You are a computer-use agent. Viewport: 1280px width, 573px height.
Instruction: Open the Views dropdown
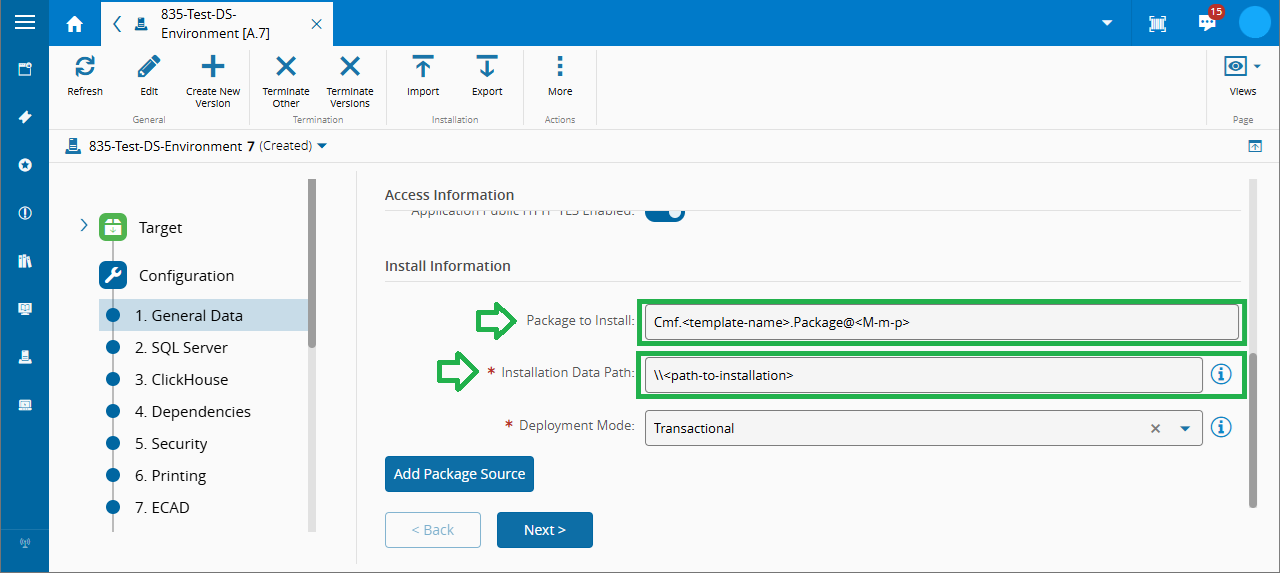pyautogui.click(x=1242, y=67)
